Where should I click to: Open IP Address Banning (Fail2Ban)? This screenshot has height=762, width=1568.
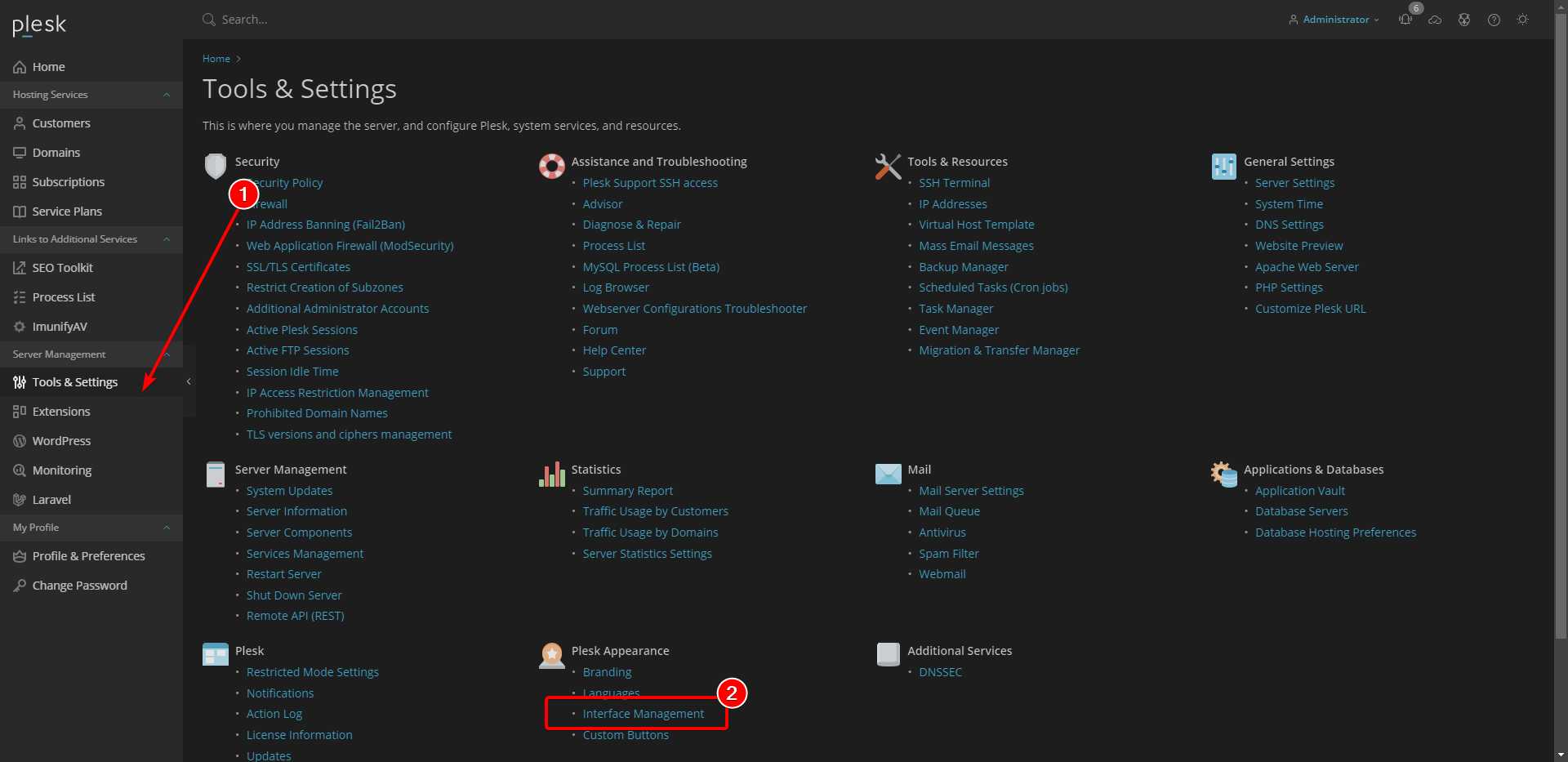(x=326, y=225)
